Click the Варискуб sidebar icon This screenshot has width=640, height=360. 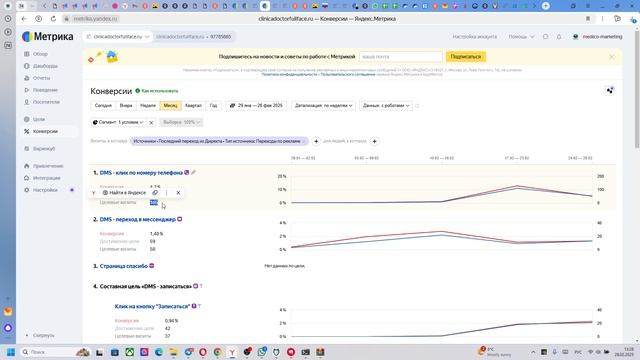coord(27,149)
